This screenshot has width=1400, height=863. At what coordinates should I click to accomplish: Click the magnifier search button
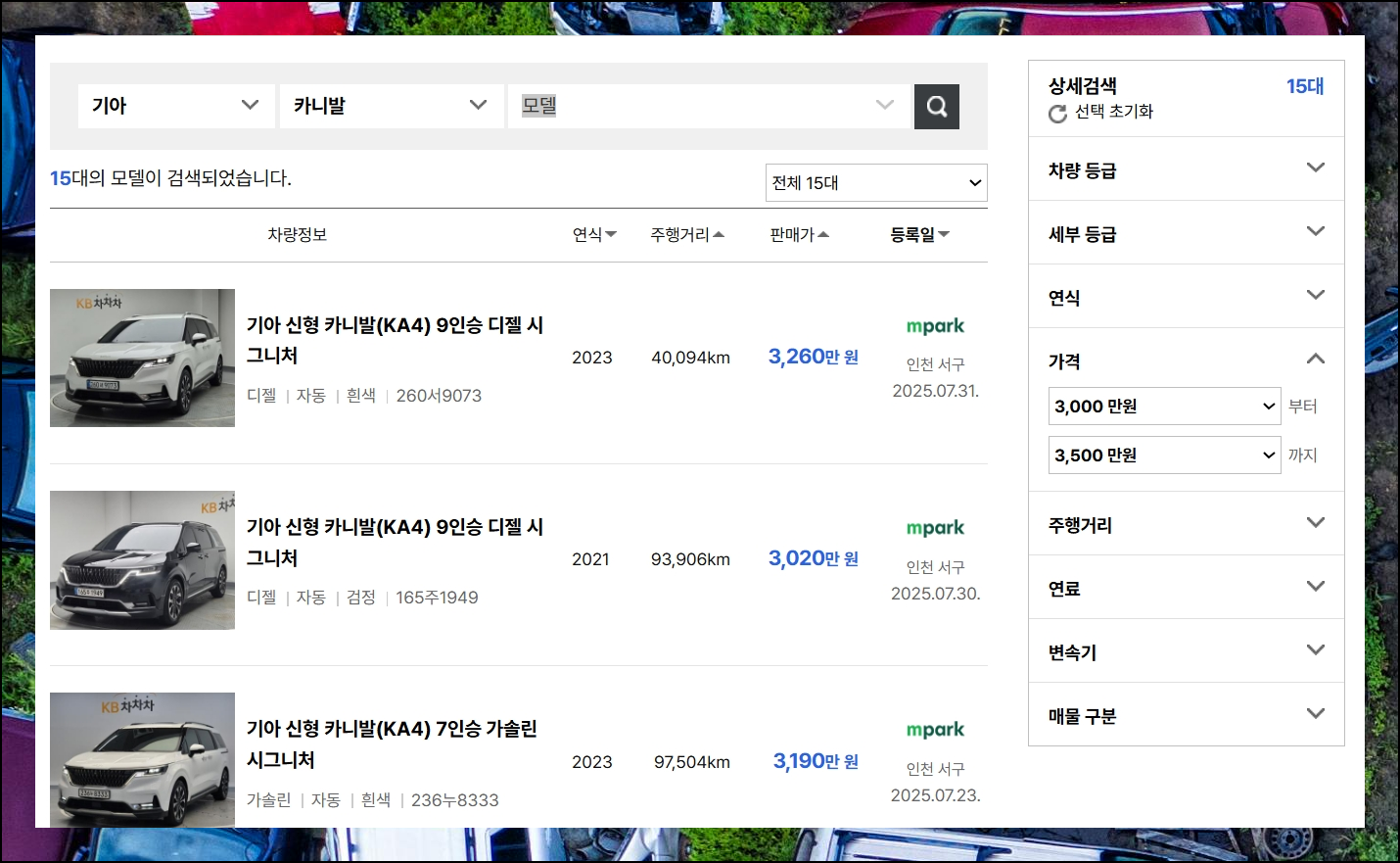(937, 107)
